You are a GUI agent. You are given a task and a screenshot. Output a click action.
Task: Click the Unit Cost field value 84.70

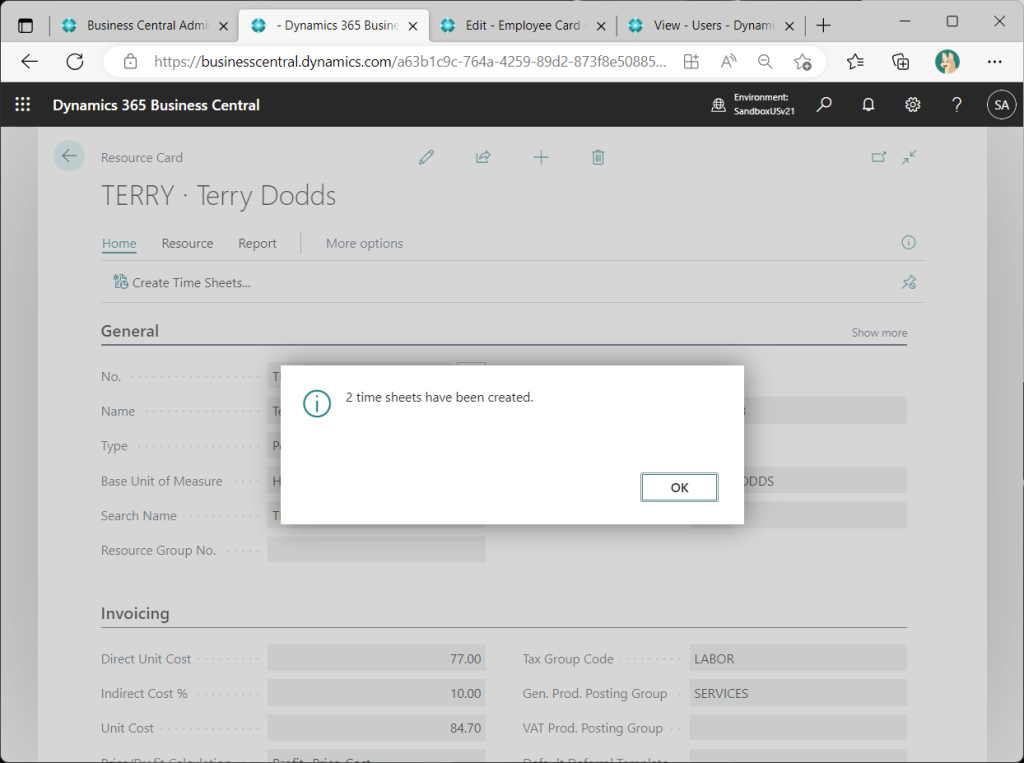pyautogui.click(x=376, y=728)
